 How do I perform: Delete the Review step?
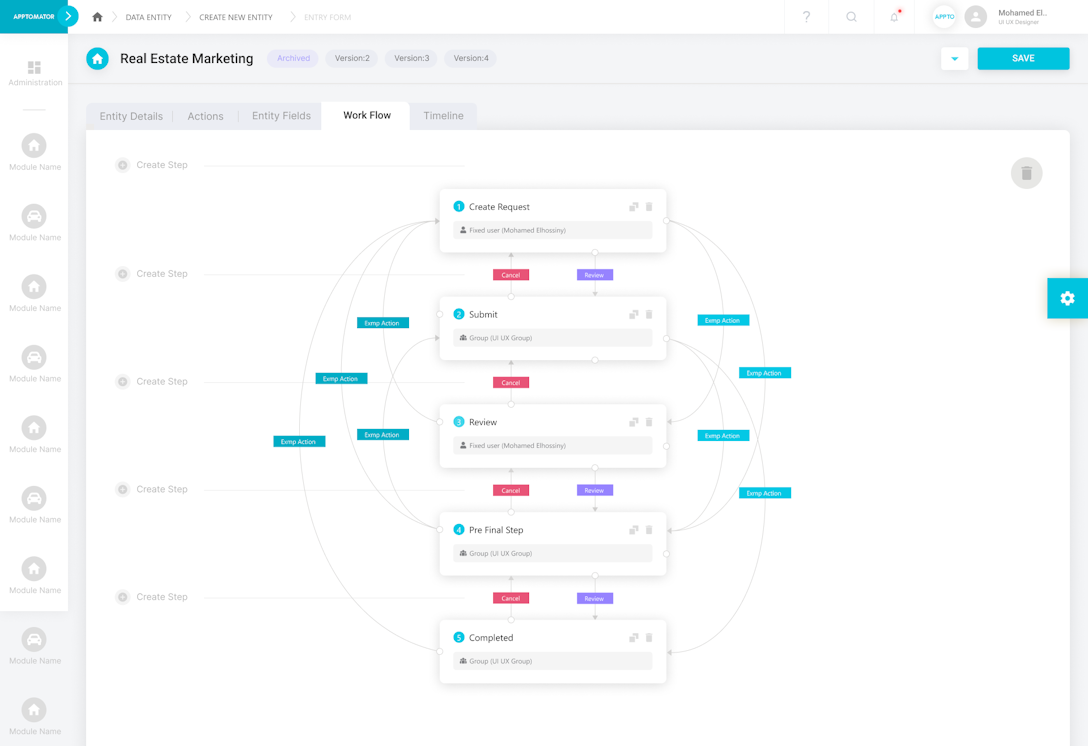coord(649,422)
